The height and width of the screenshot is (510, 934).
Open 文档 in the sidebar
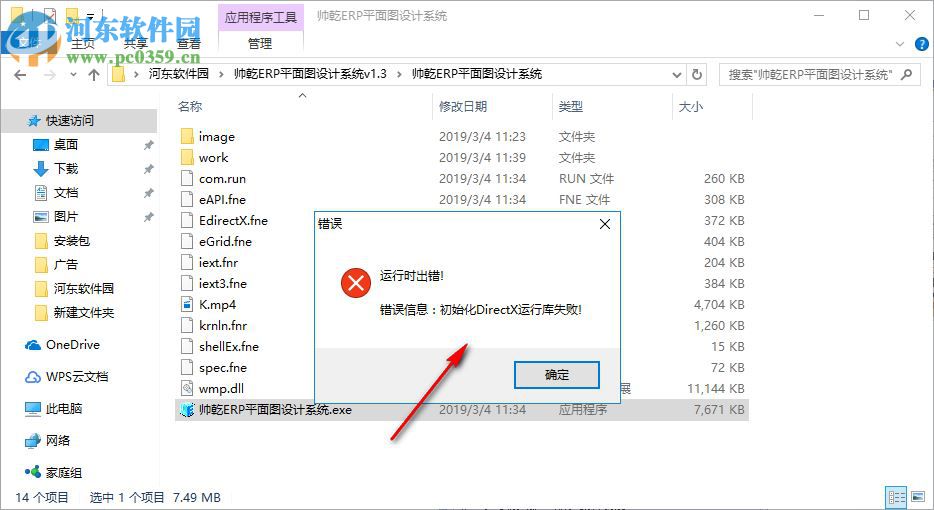[x=66, y=192]
